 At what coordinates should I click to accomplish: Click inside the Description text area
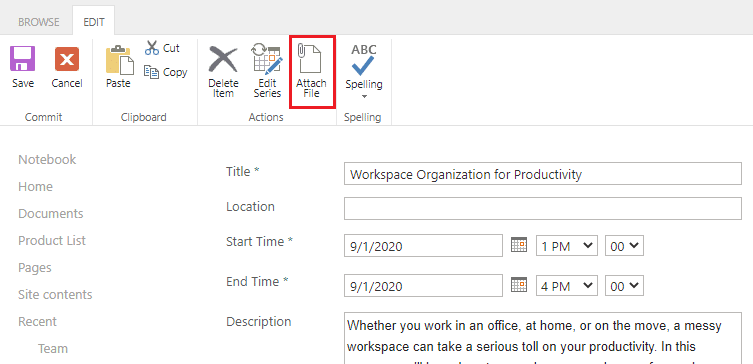point(543,338)
